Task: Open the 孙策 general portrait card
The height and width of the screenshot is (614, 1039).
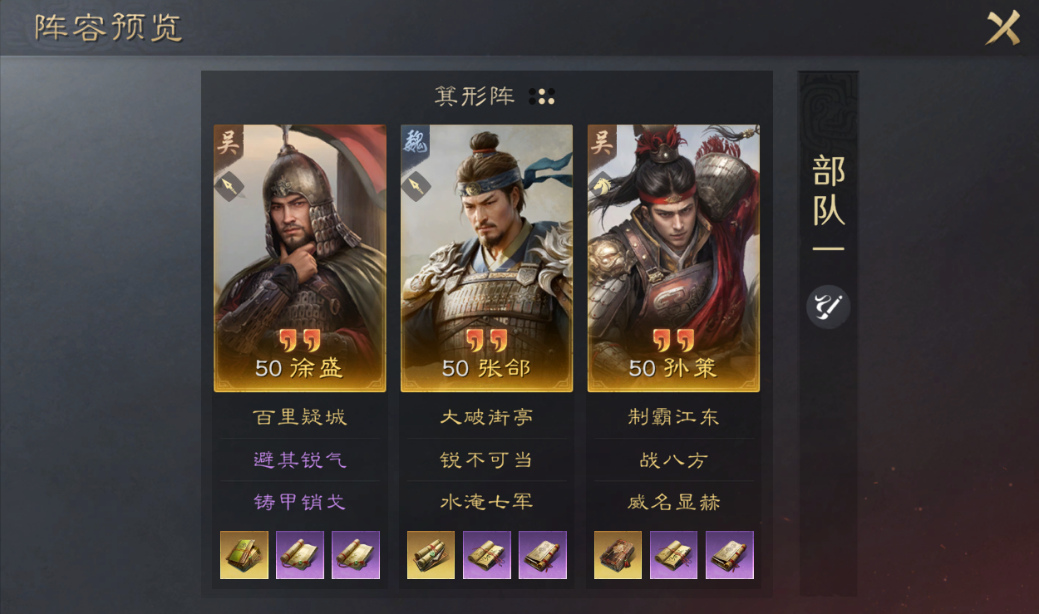Action: [674, 258]
